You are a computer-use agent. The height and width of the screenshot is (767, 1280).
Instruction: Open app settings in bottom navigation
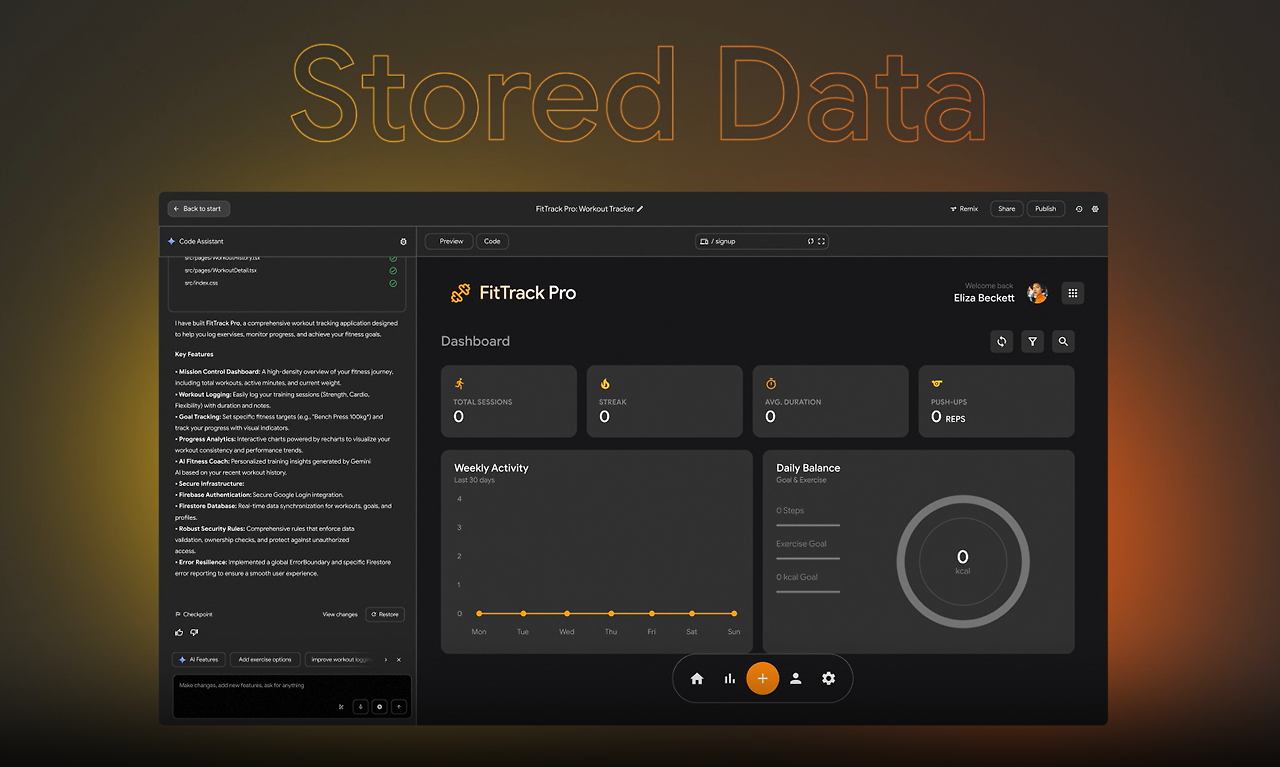click(x=828, y=678)
